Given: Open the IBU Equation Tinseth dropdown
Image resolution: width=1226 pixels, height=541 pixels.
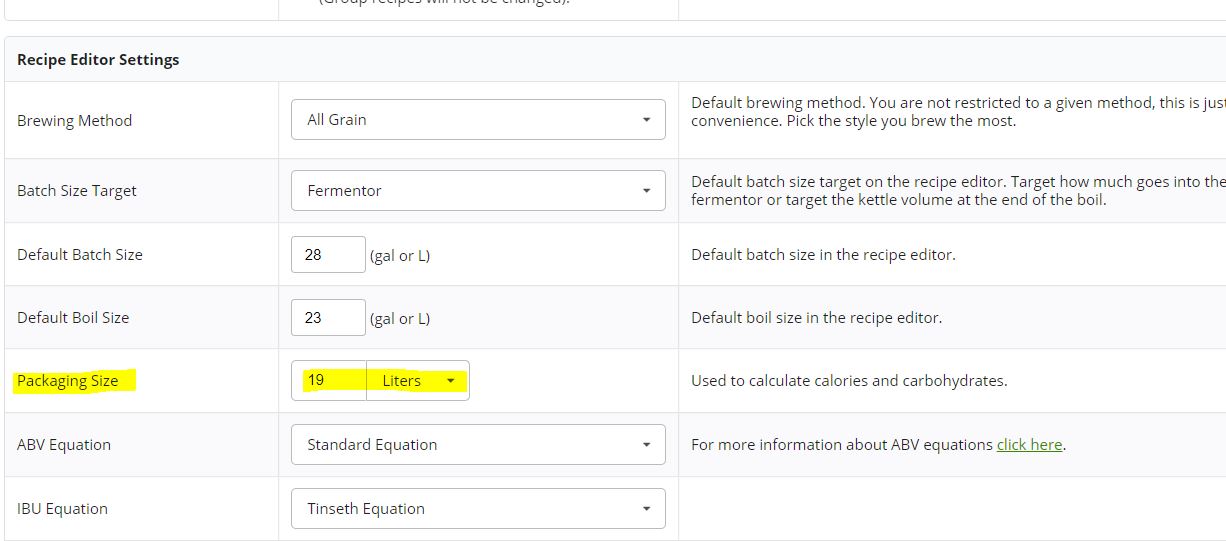Looking at the screenshot, I should click(x=478, y=509).
